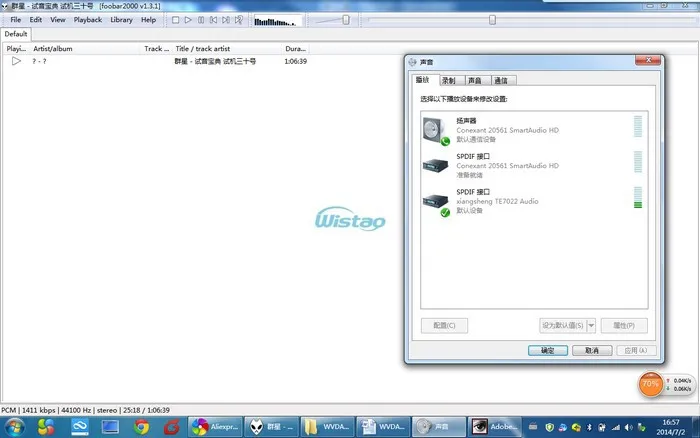This screenshot has height=438, width=700.
Task: Click the Bluetooth tray icon
Action: point(589,427)
